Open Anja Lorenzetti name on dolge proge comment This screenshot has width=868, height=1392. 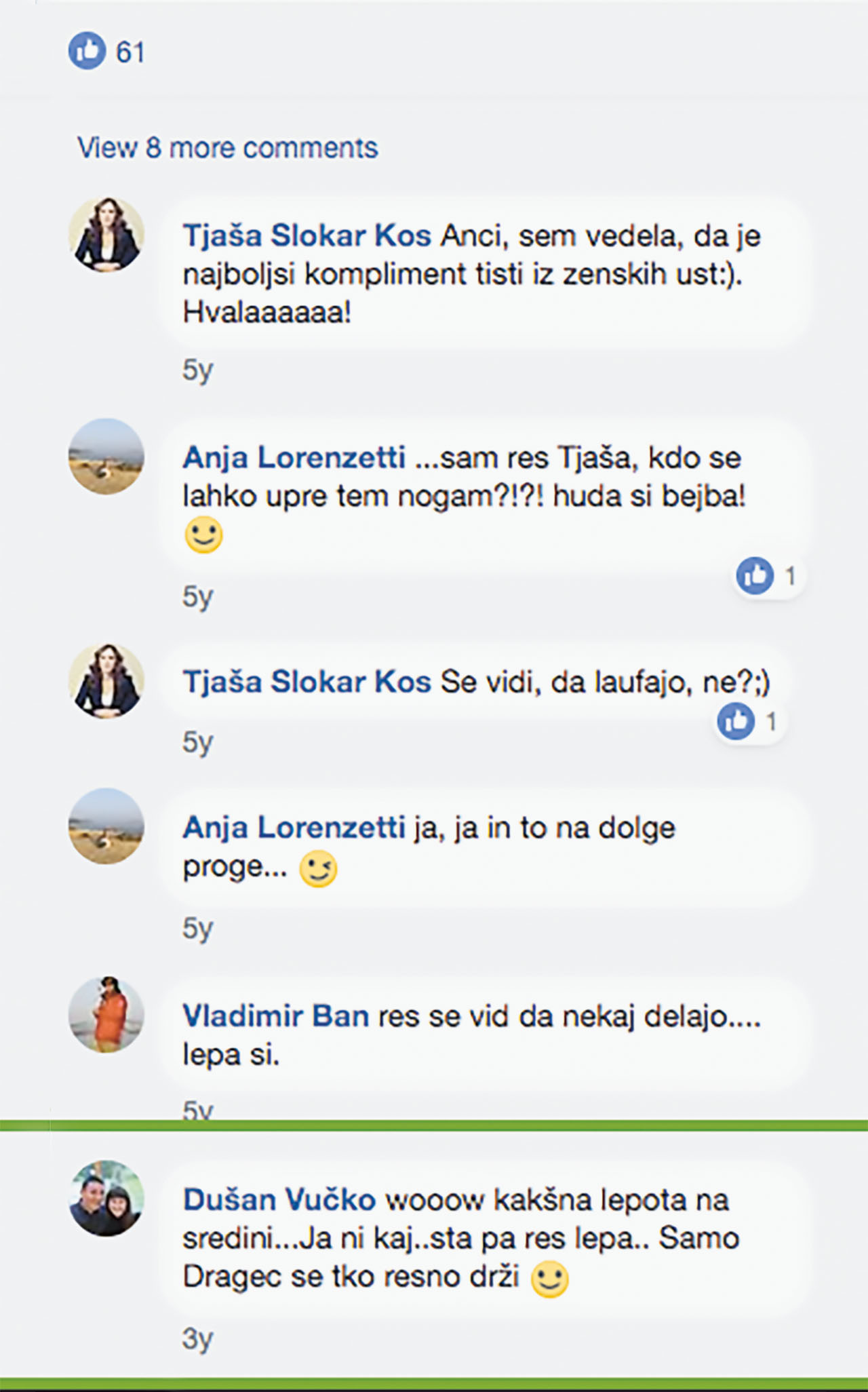point(294,828)
